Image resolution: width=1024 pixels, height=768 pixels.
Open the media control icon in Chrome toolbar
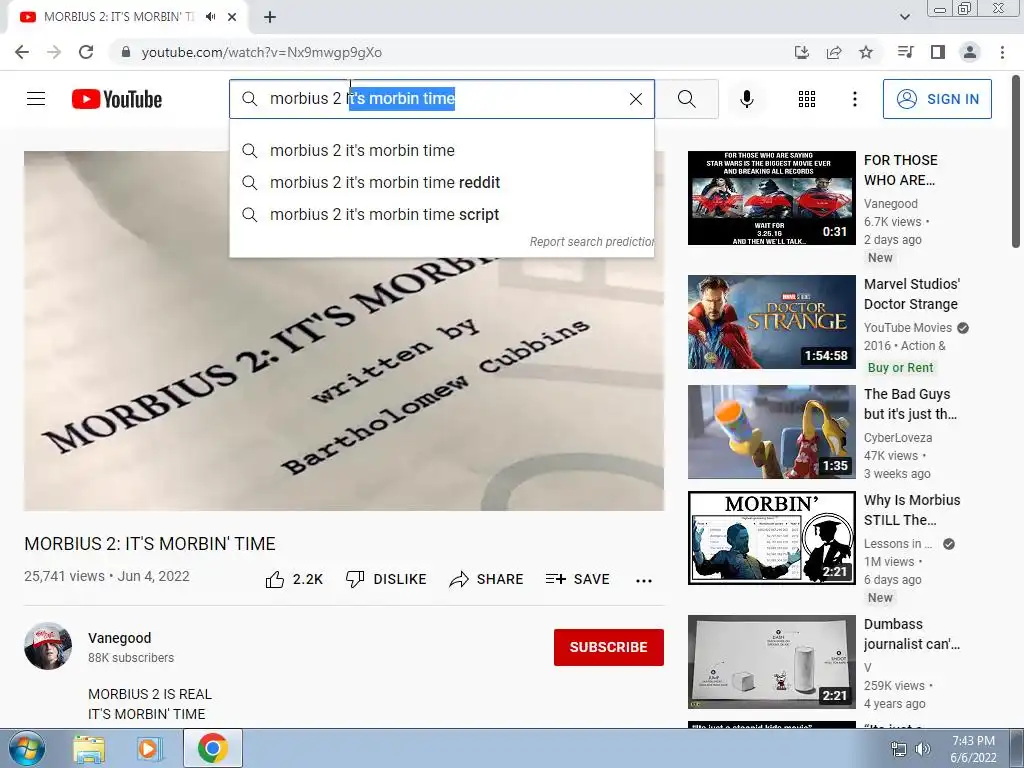(905, 52)
